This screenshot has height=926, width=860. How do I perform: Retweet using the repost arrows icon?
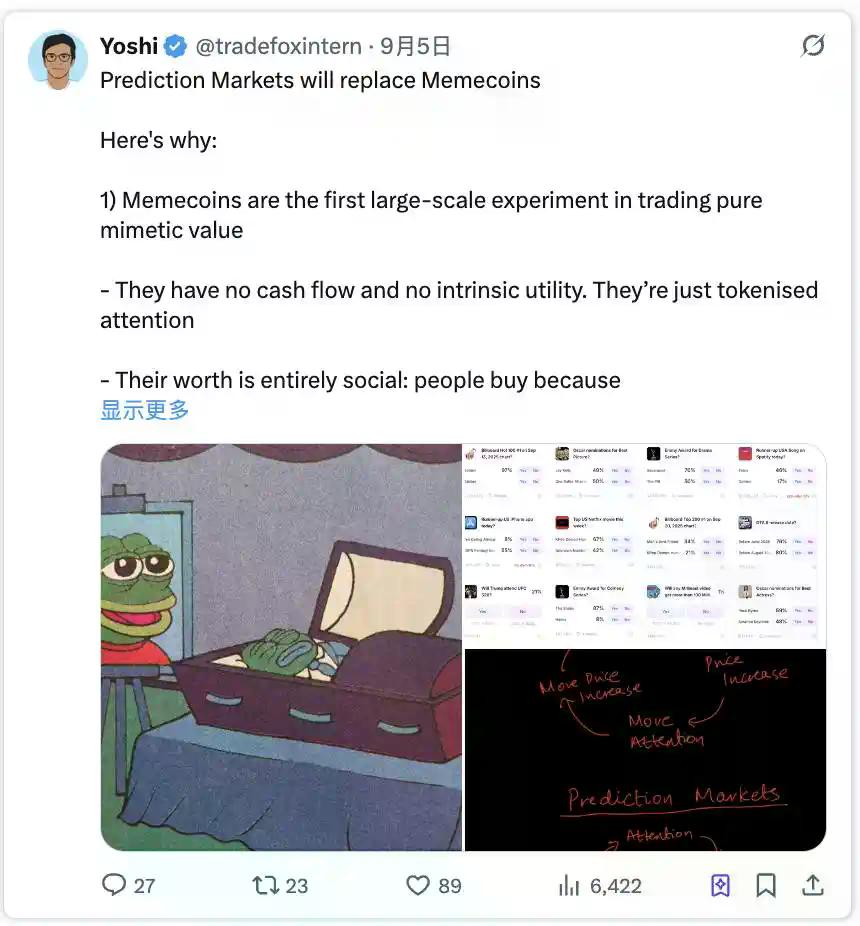(264, 885)
